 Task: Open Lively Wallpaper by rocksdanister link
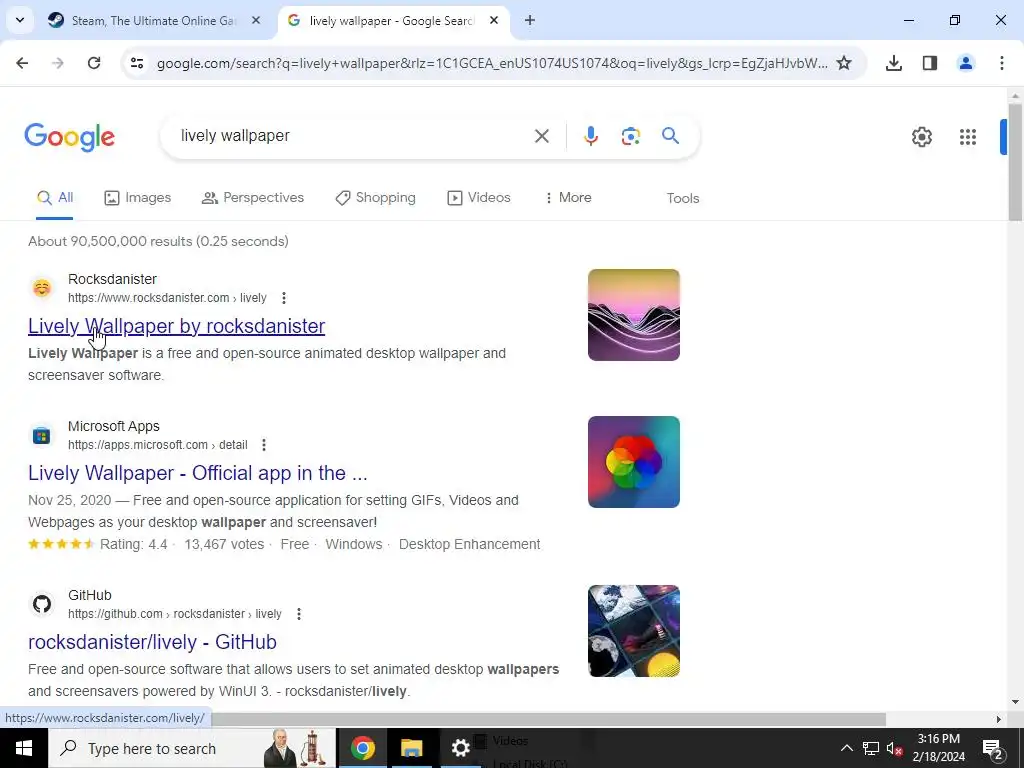tap(176, 326)
